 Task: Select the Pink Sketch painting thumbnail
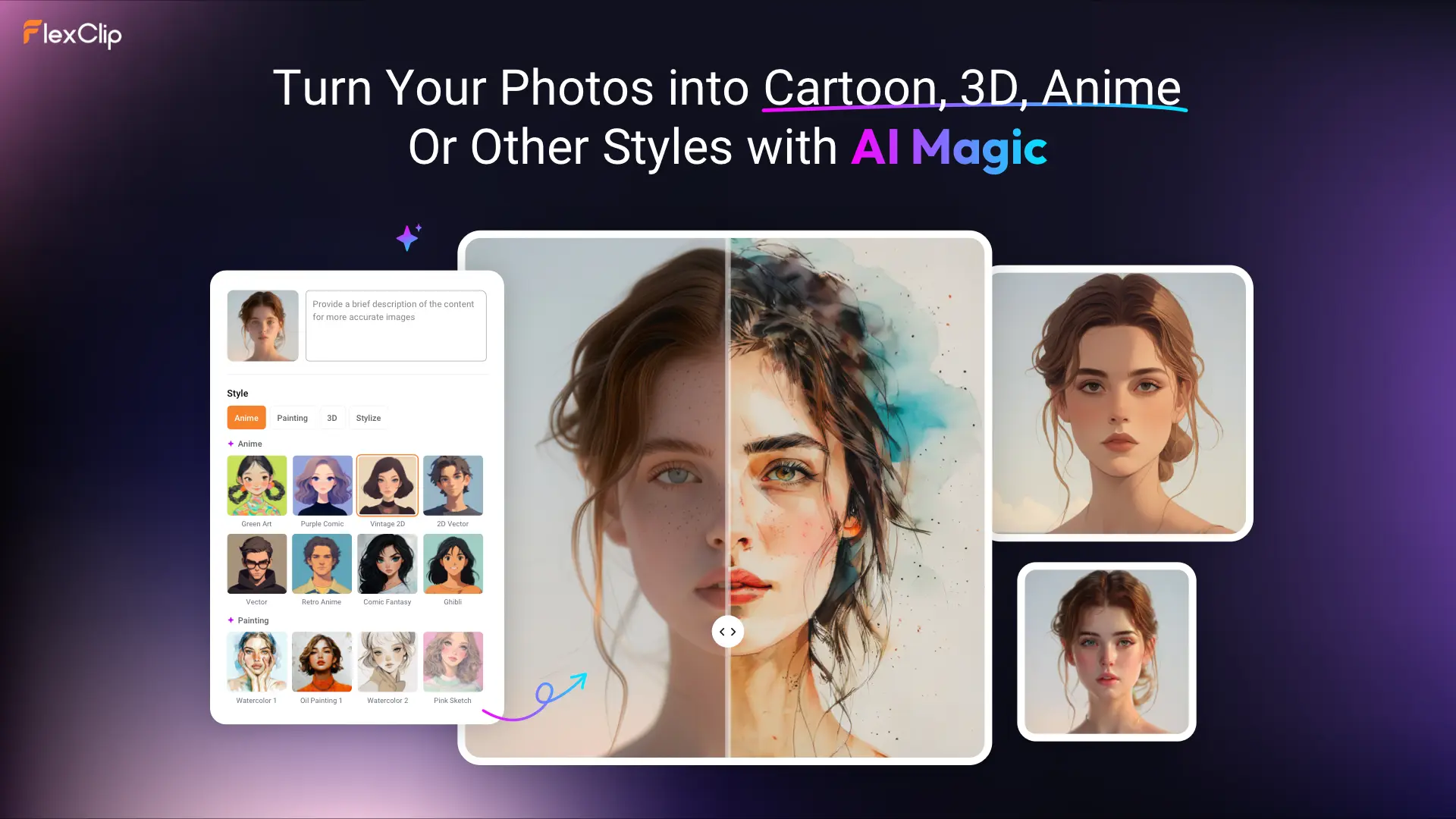tap(452, 662)
